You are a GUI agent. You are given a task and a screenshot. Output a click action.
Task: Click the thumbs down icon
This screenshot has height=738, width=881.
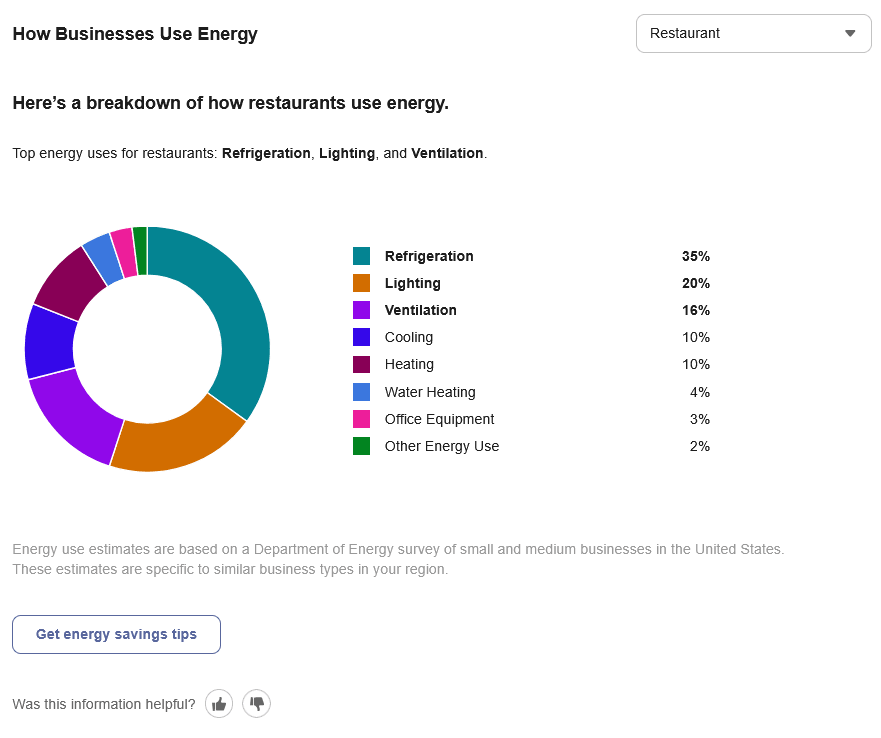click(x=256, y=703)
